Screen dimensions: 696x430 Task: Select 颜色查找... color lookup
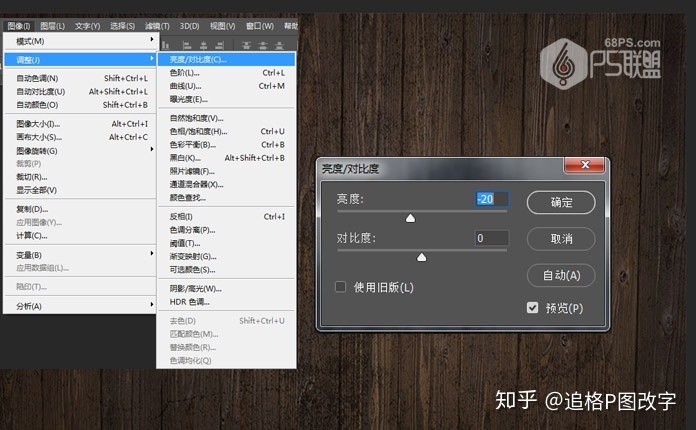pyautogui.click(x=226, y=198)
